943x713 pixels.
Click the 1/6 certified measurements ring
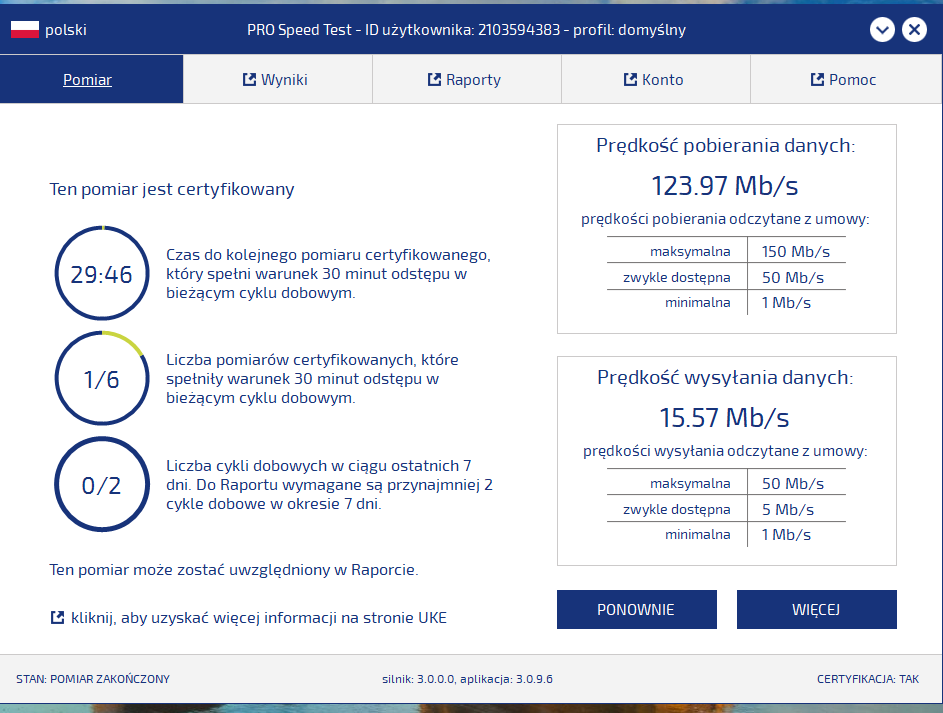click(101, 378)
